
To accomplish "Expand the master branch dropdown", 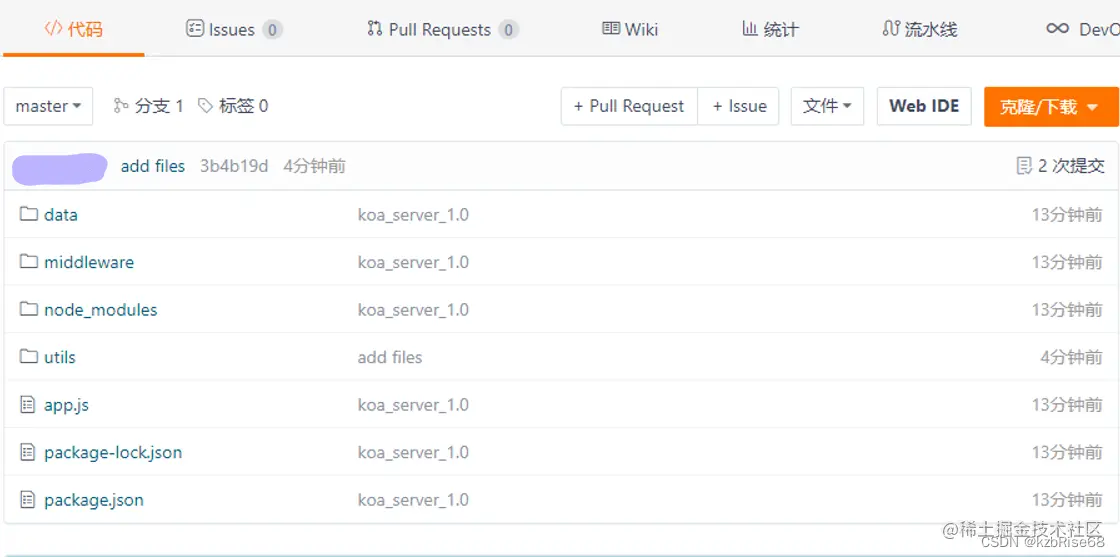I will tap(48, 106).
